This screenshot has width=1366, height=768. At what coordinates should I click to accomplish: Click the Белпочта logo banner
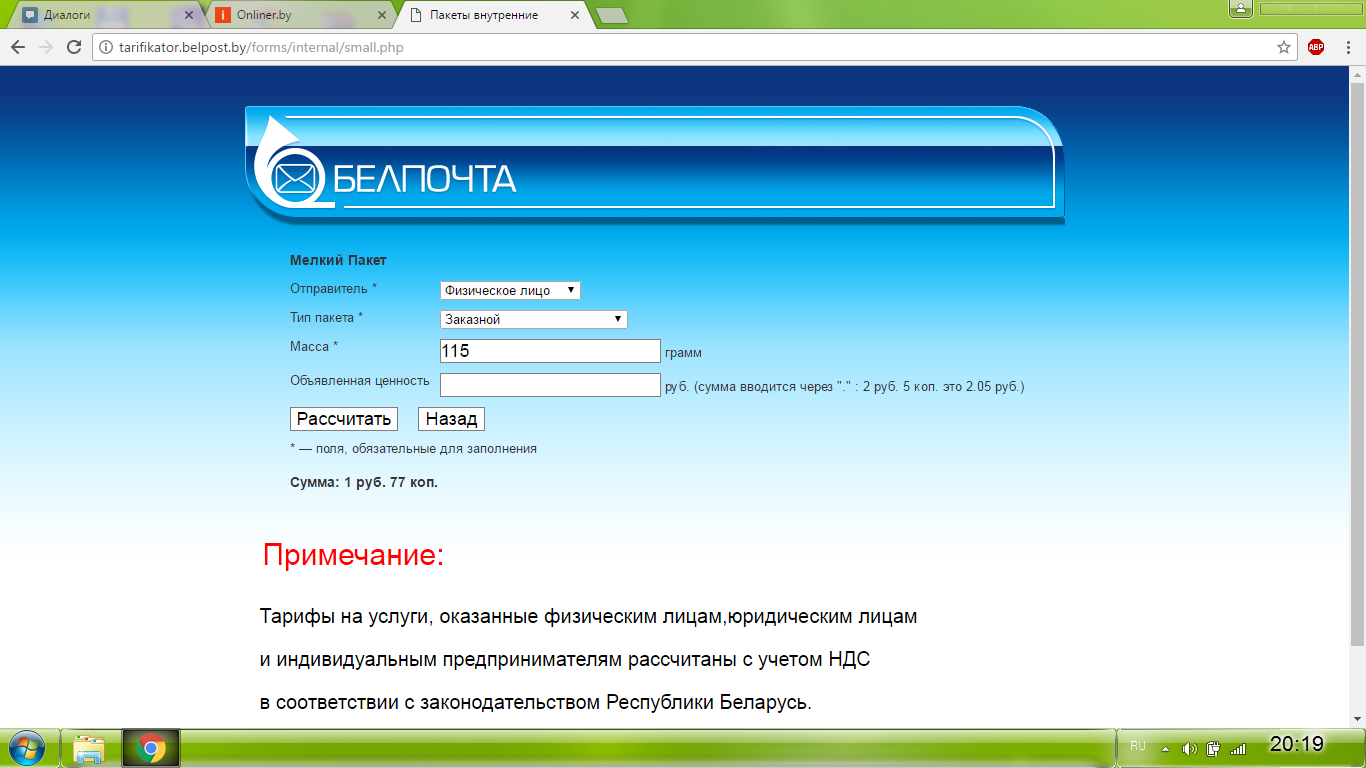[654, 165]
